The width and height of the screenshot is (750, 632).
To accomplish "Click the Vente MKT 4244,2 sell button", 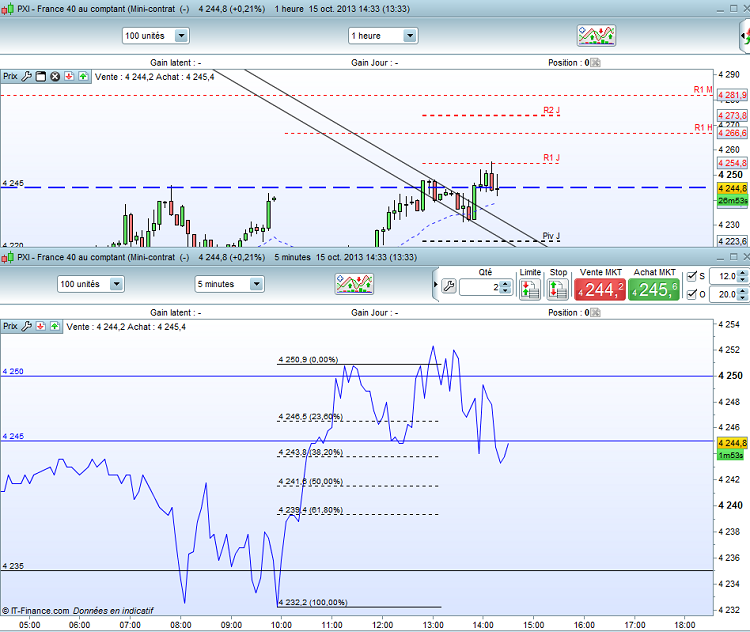I will pyautogui.click(x=600, y=290).
